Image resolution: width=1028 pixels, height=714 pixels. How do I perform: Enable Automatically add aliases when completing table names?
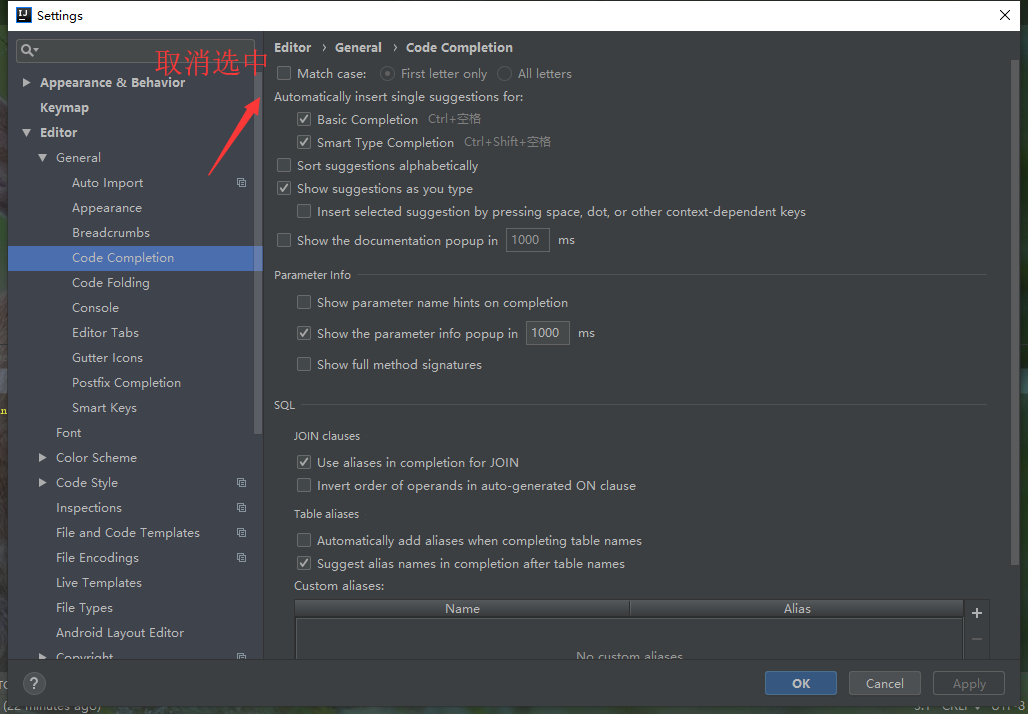[304, 541]
